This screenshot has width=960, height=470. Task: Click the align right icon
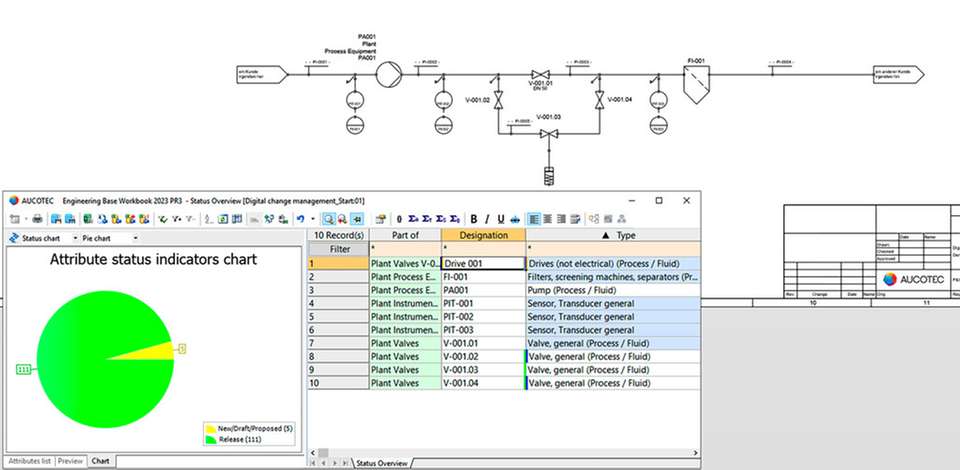click(x=561, y=218)
